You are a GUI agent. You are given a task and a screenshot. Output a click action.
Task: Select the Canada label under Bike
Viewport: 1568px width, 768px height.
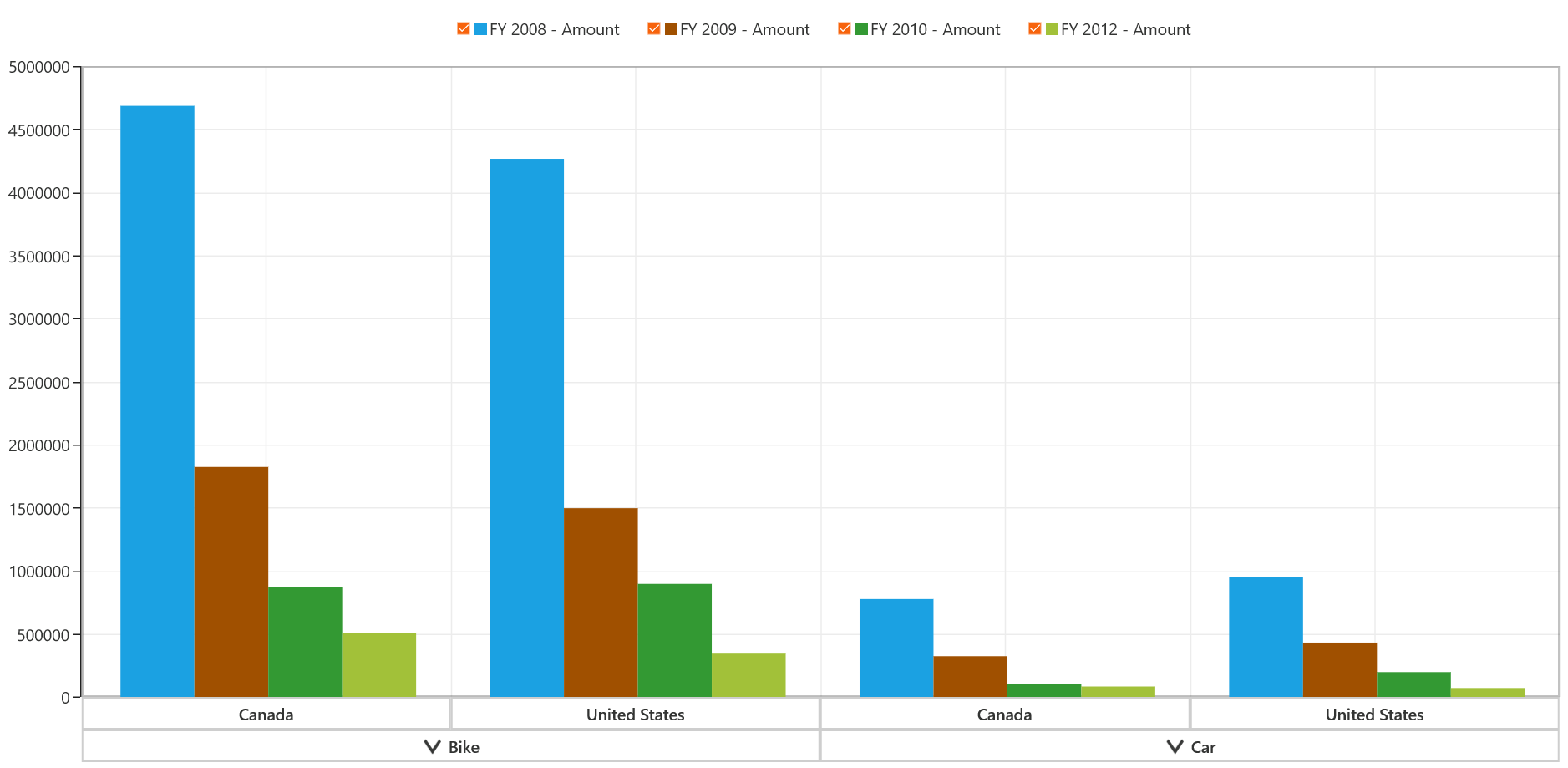[266, 715]
